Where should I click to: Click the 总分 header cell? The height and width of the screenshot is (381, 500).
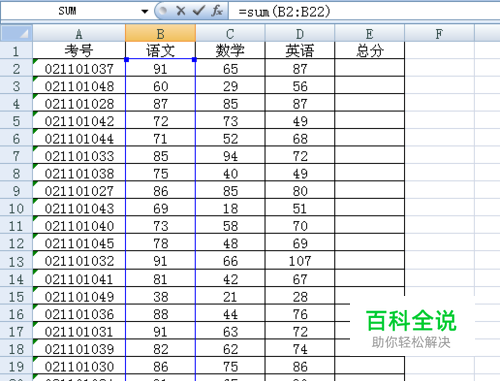click(x=369, y=51)
